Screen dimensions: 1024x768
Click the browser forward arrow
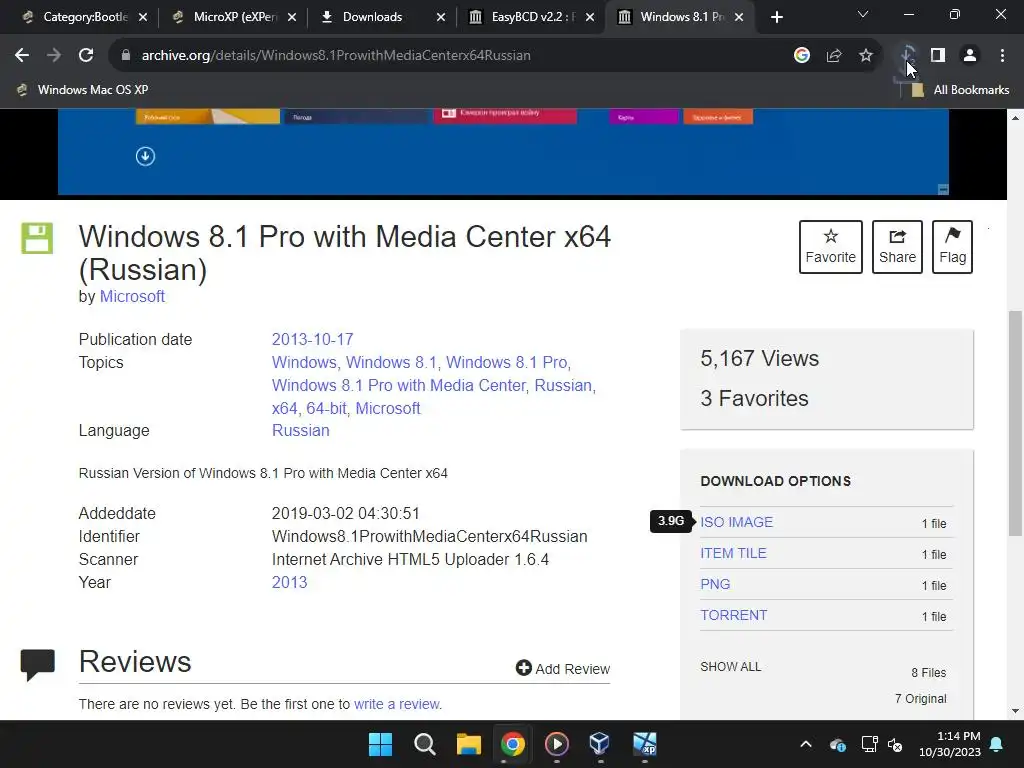pyautogui.click(x=54, y=56)
